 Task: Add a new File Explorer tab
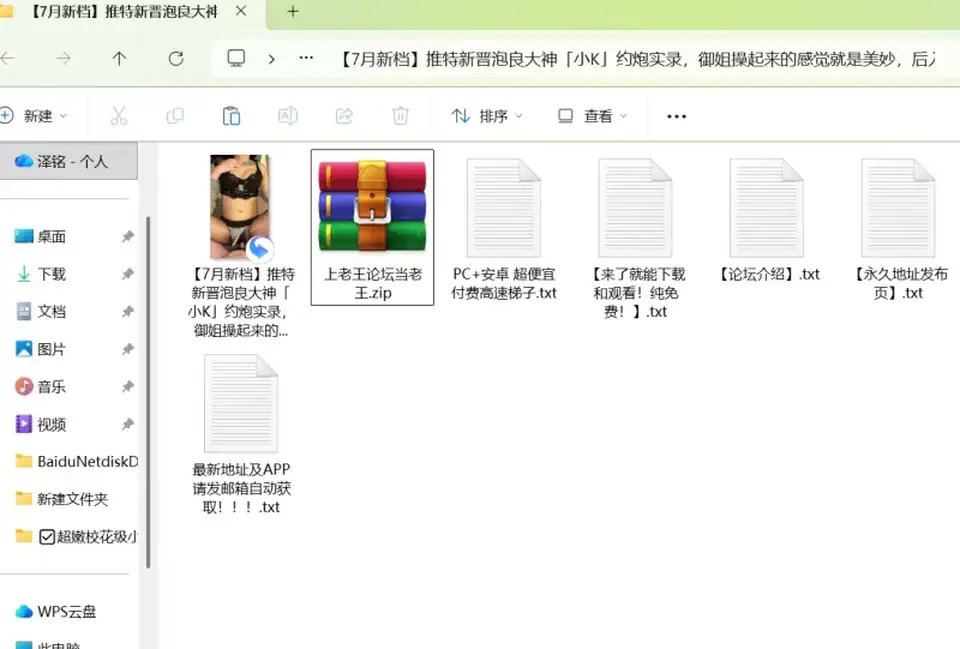click(x=293, y=11)
